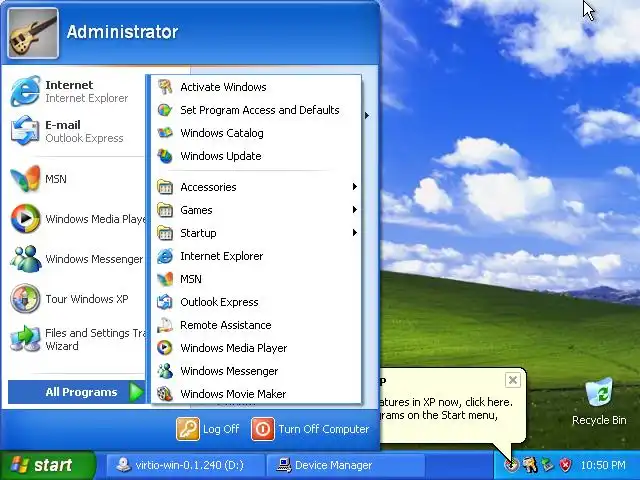Click the Log Off button

(x=208, y=429)
